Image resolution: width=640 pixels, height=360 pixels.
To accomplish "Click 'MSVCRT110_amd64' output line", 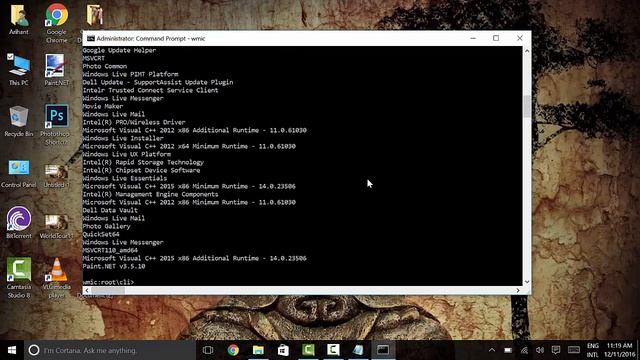I will (110, 250).
